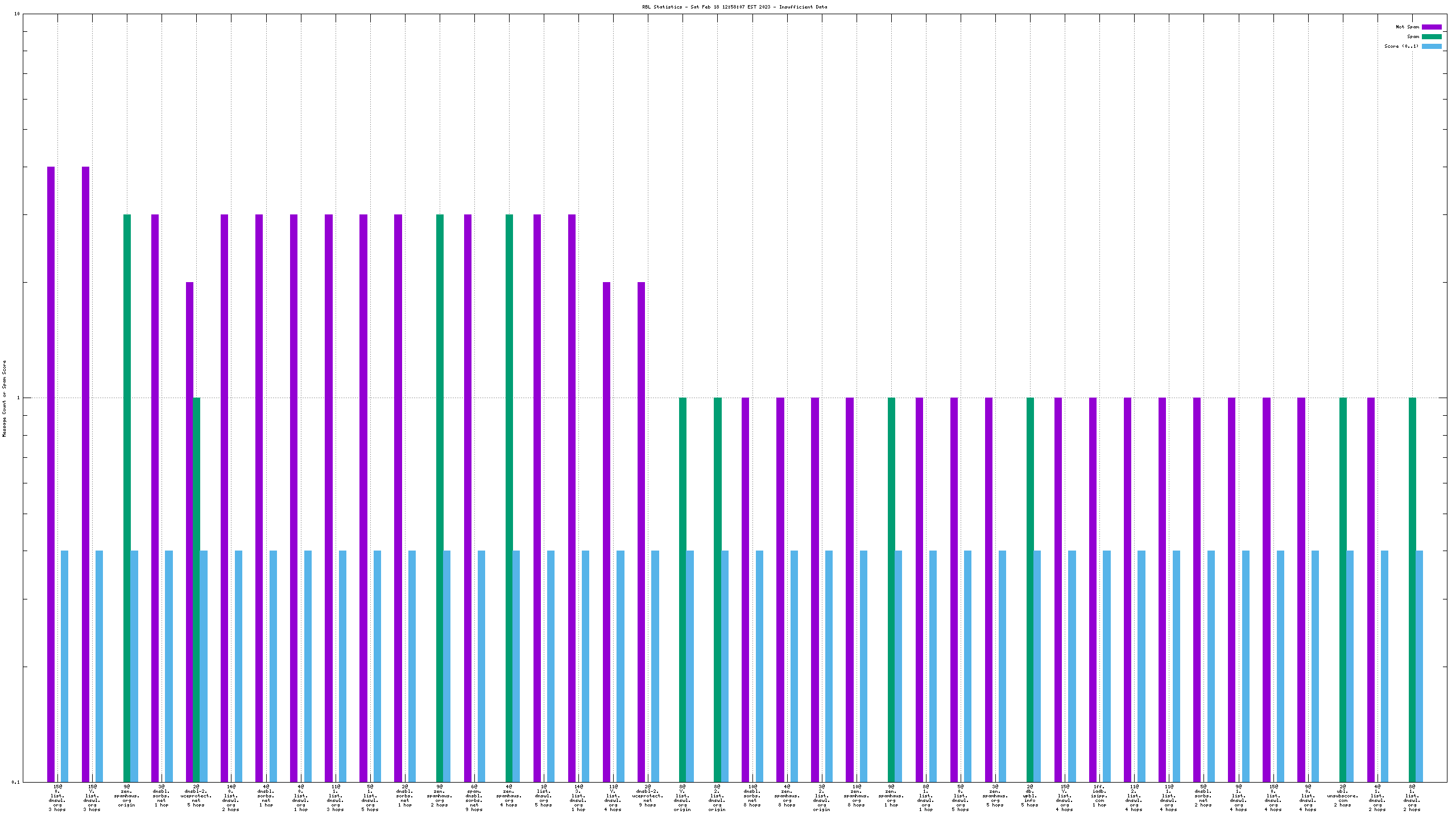The height and width of the screenshot is (819, 1456).
Task: Click the RBL Statistics chart title
Action: pos(734,7)
